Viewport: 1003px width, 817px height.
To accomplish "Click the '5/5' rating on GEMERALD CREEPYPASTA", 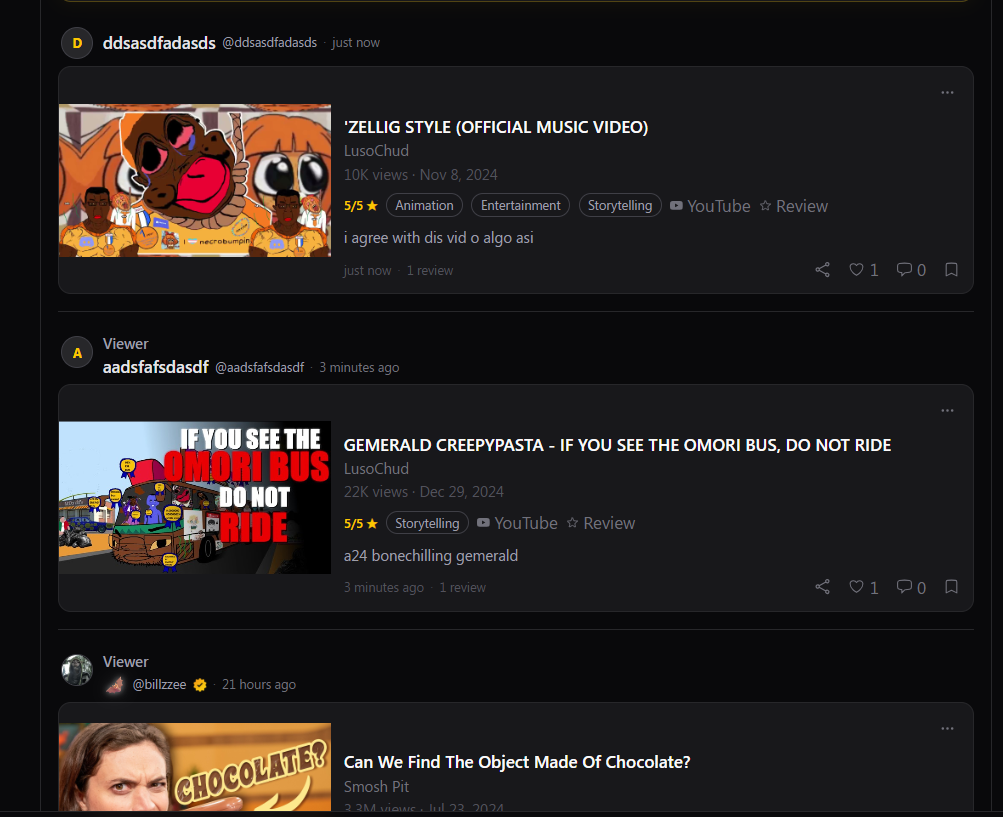I will [361, 524].
